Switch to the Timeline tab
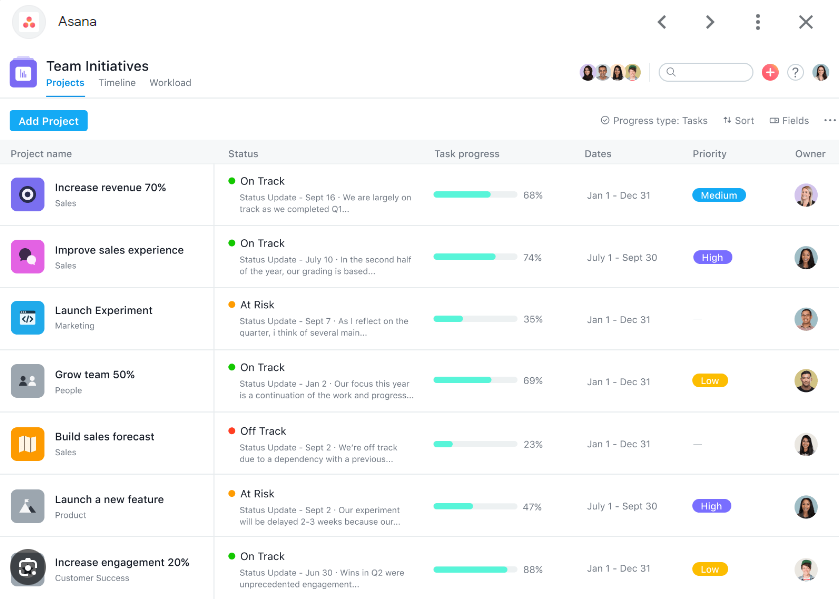839x604 pixels. tap(117, 83)
